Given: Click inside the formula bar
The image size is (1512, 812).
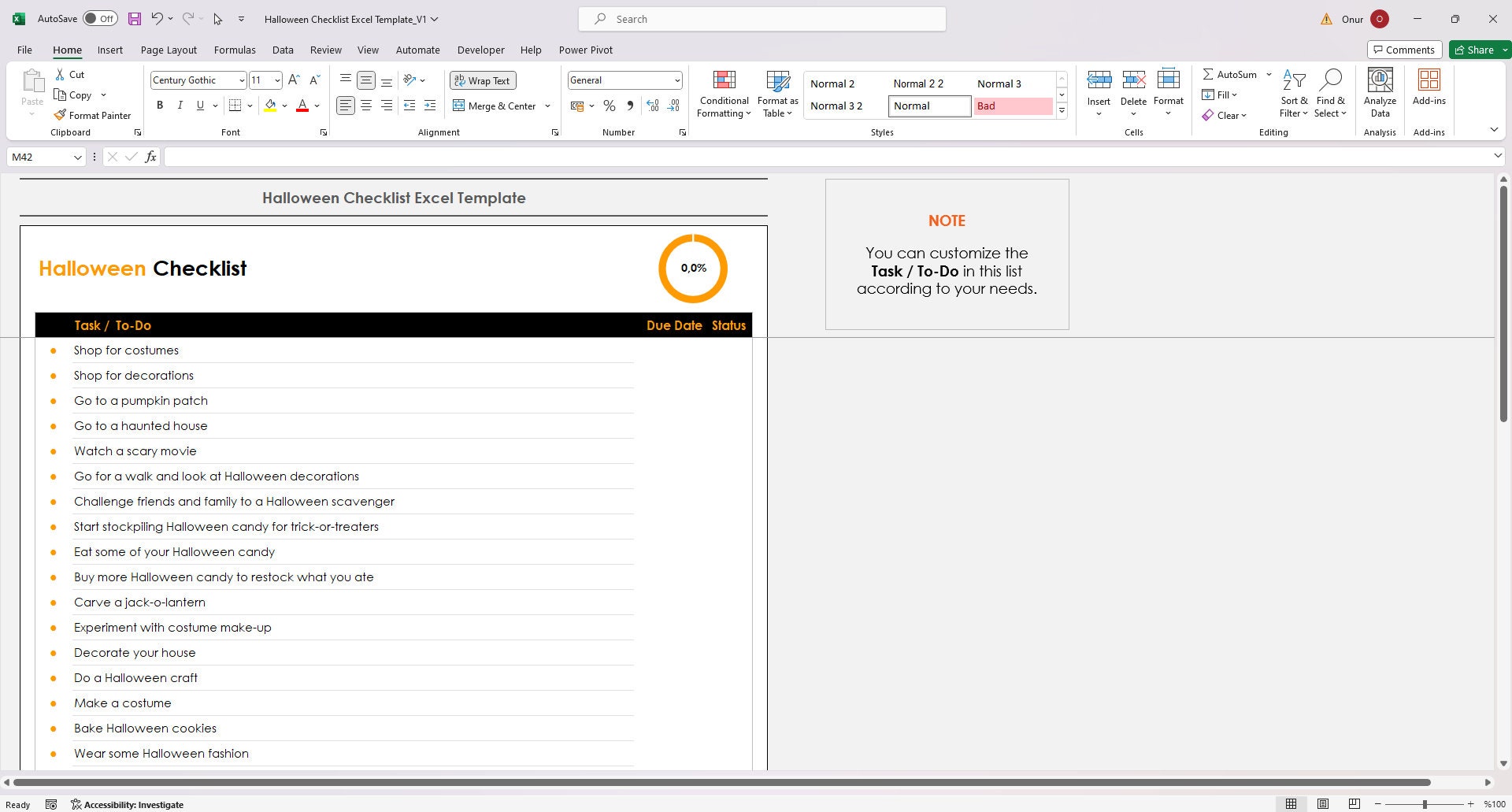Looking at the screenshot, I should pyautogui.click(x=472, y=156).
